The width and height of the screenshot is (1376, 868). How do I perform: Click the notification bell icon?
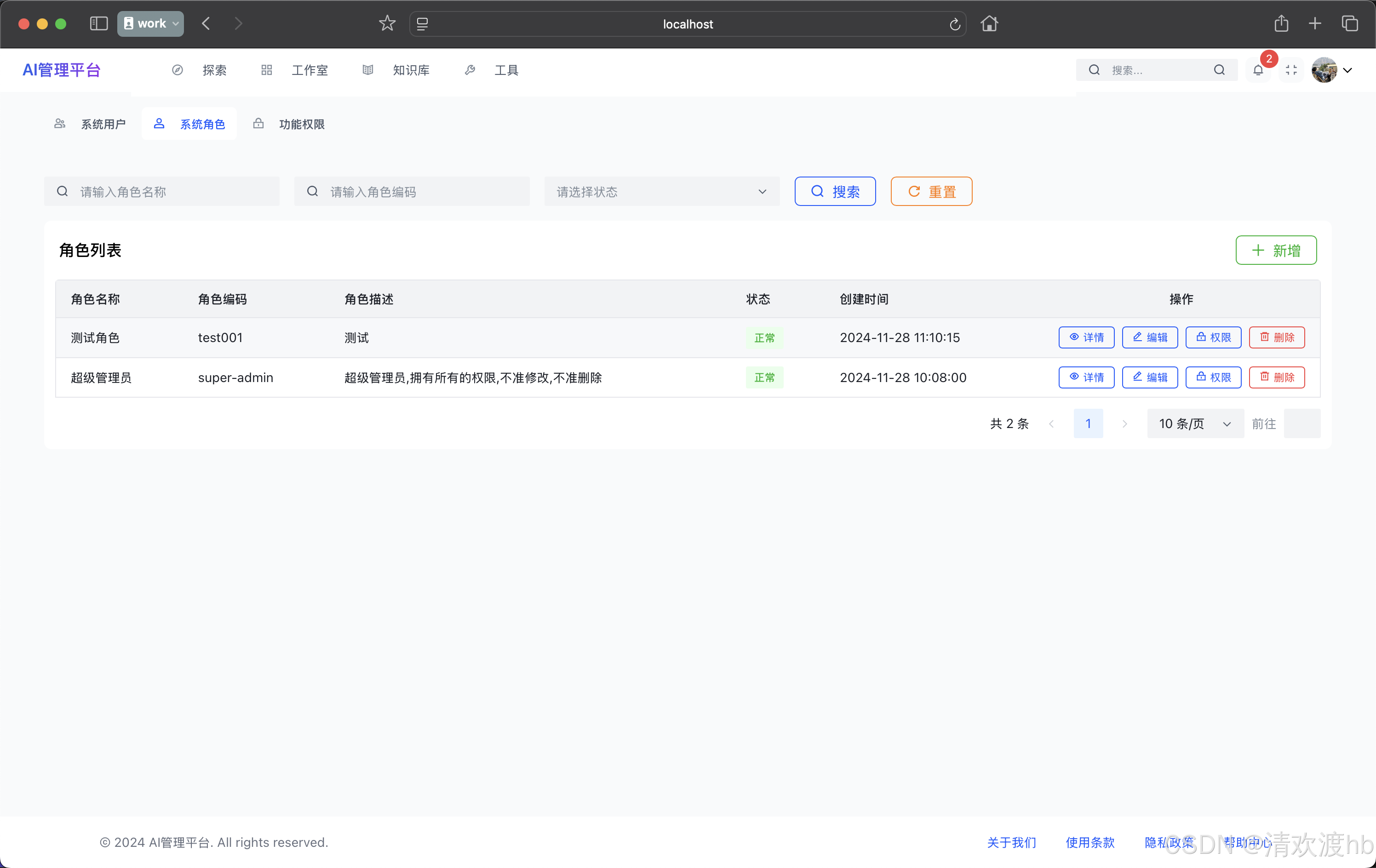click(x=1258, y=70)
